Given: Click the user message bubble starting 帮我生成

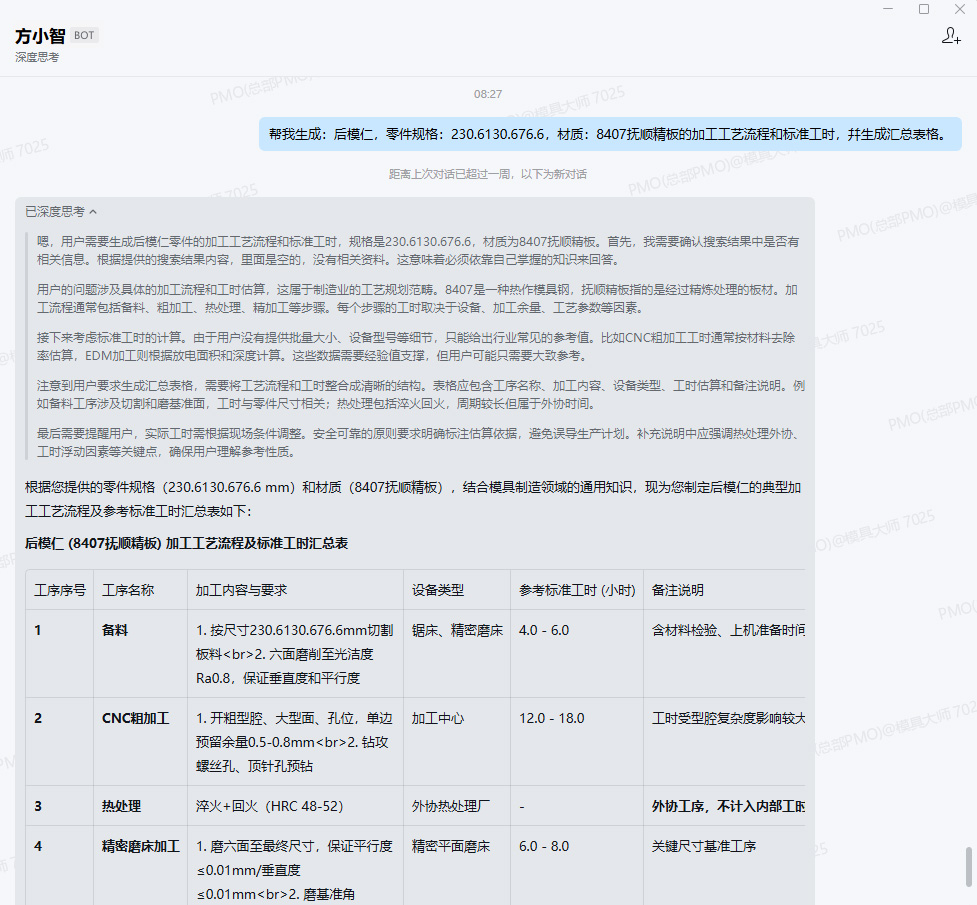Looking at the screenshot, I should [609, 134].
